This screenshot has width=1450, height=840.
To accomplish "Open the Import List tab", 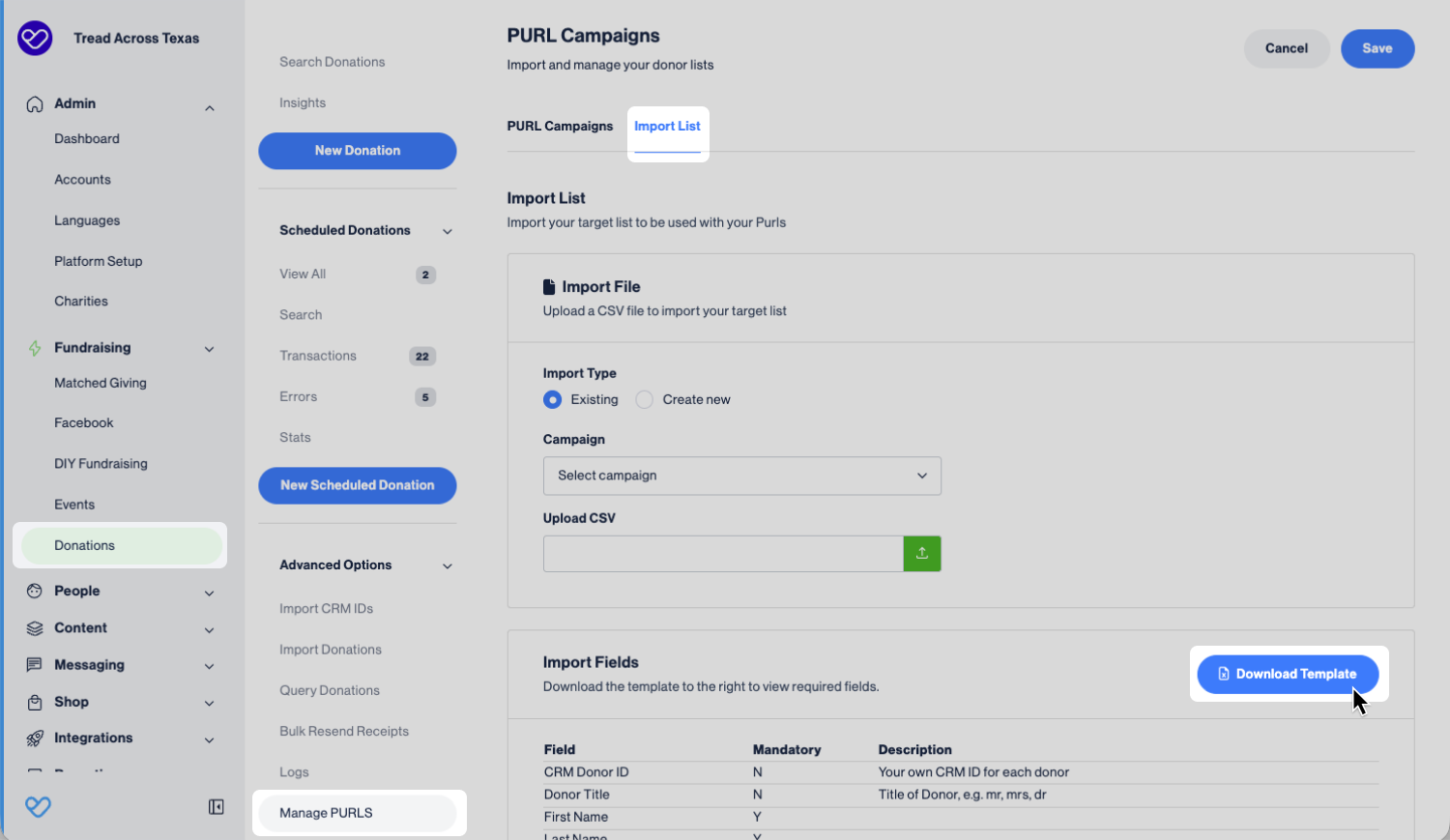I will (x=667, y=127).
